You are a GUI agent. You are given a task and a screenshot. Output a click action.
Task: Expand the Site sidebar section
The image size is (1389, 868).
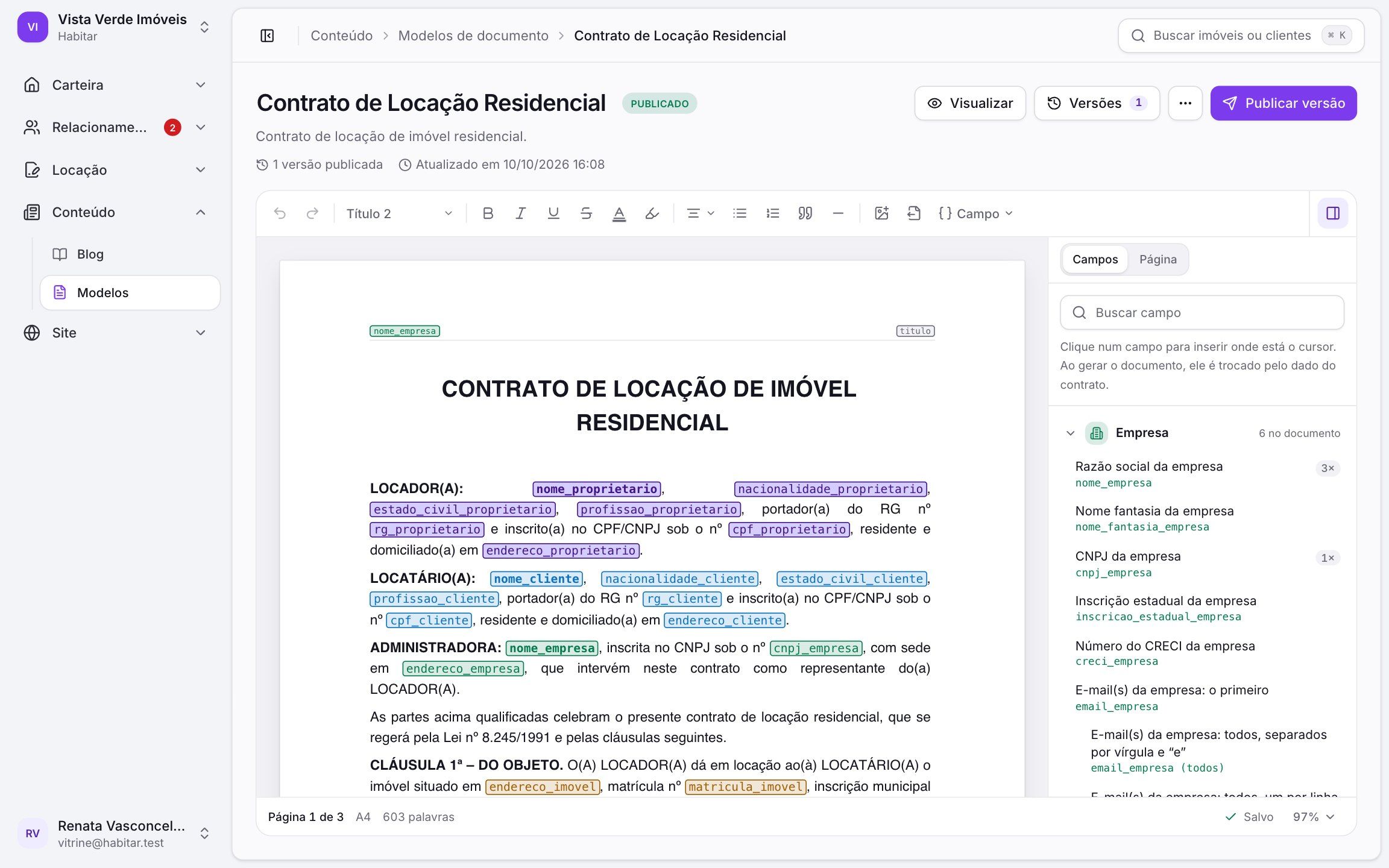(116, 333)
